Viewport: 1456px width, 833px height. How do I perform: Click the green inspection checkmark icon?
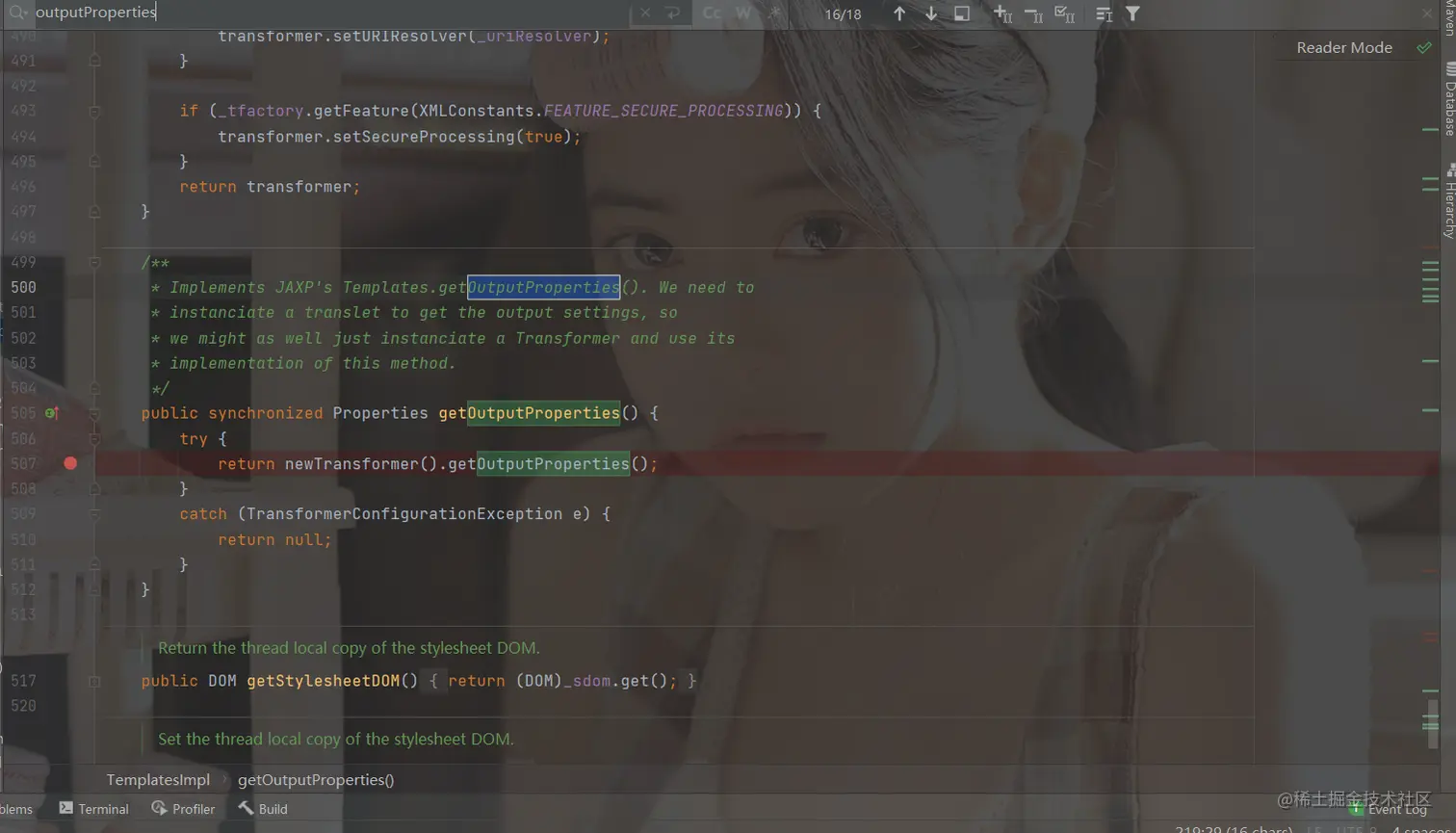coord(1424,47)
